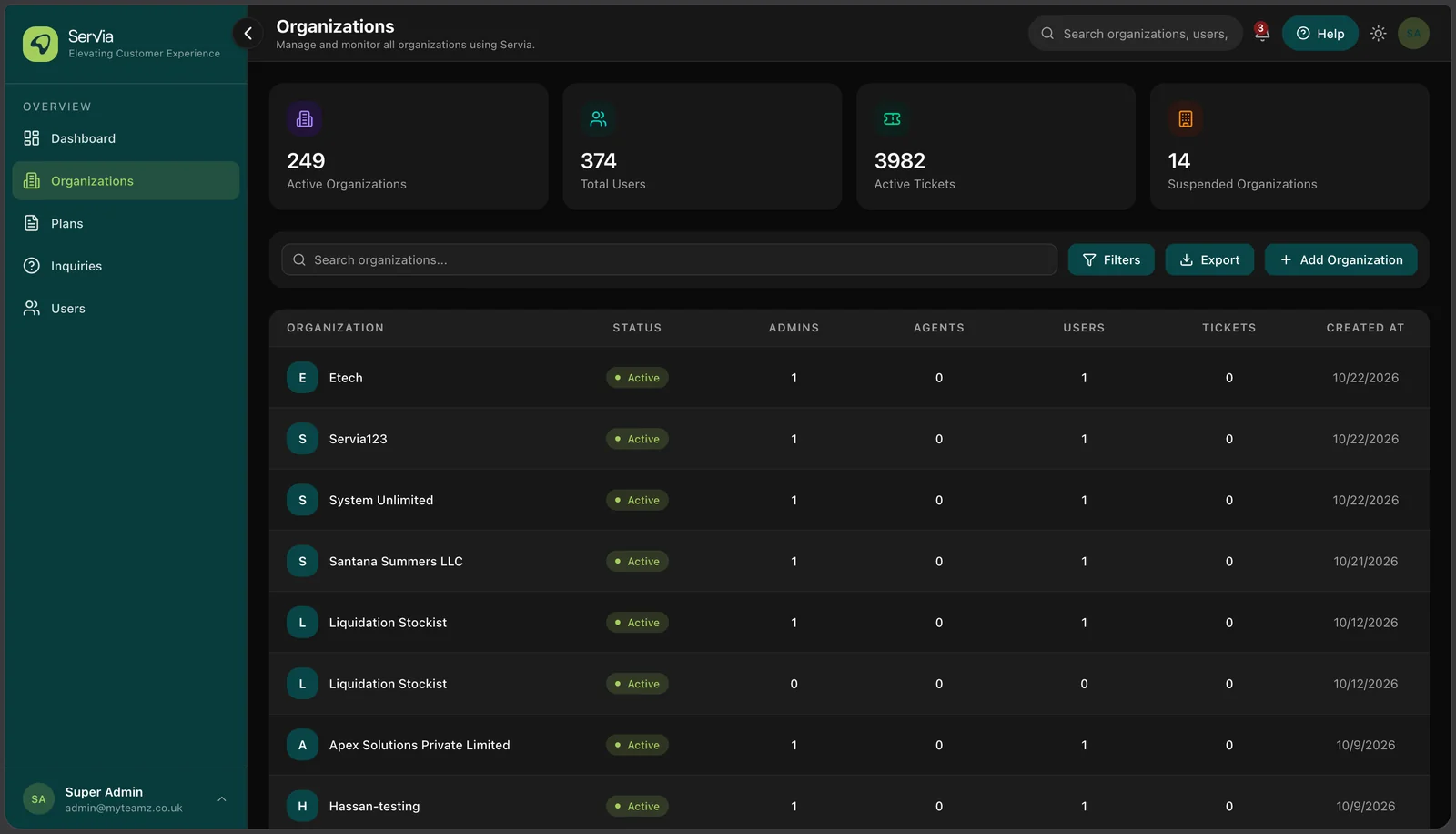The height and width of the screenshot is (834, 1456).
Task: Open Dashboard from the sidebar
Action: [x=126, y=138]
